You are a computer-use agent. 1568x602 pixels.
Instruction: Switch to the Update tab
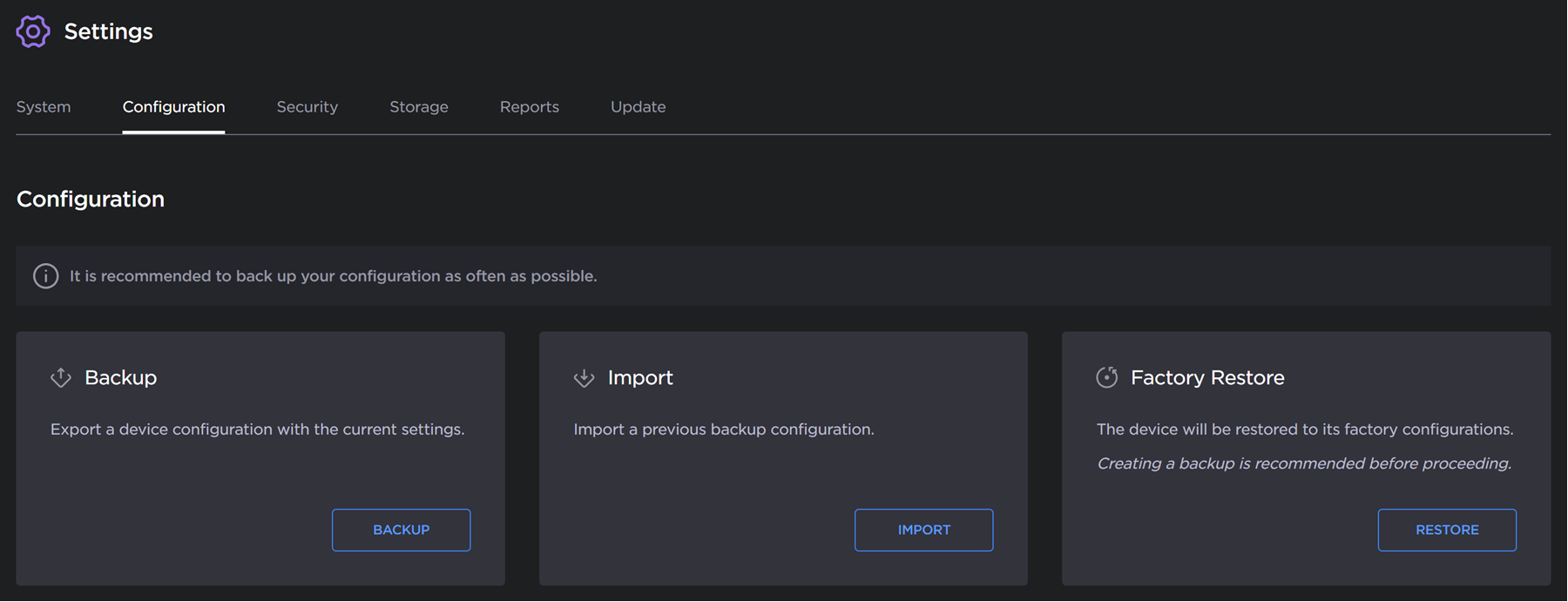point(638,107)
